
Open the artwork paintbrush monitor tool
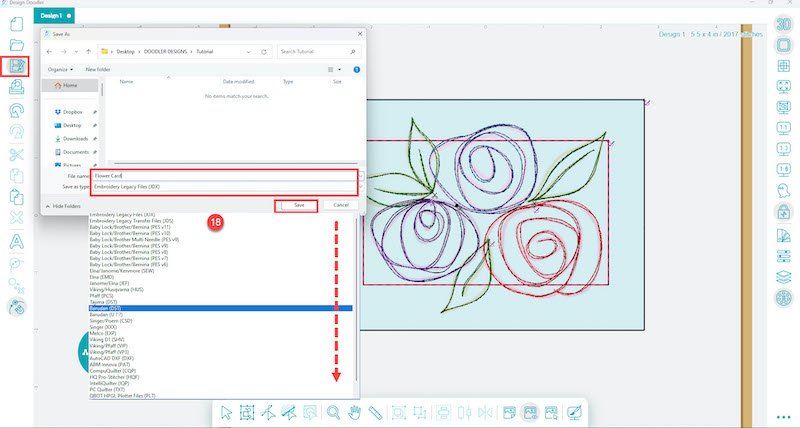[574, 412]
